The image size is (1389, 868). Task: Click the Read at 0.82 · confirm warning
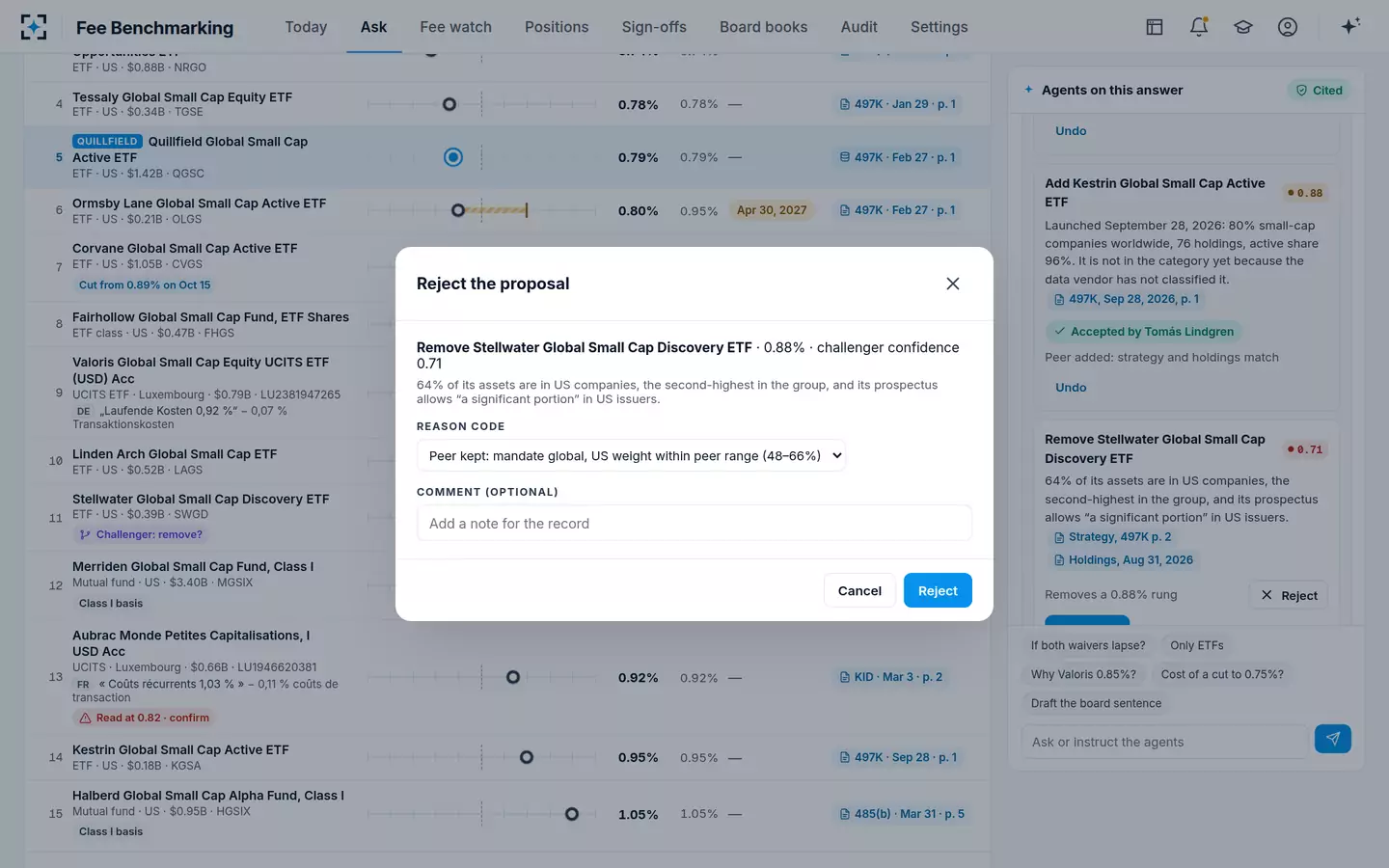coord(144,718)
